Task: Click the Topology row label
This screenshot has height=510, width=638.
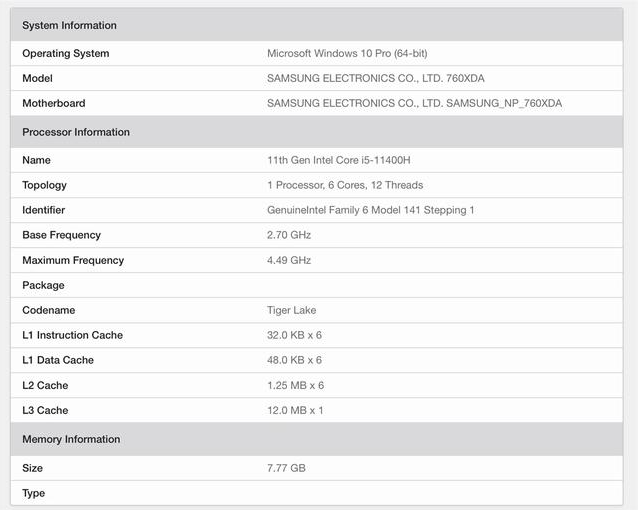Action: pyautogui.click(x=45, y=185)
